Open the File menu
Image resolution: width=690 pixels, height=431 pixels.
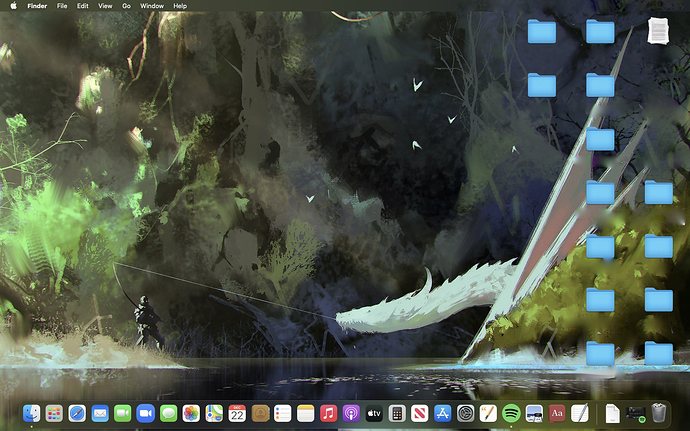coord(62,6)
